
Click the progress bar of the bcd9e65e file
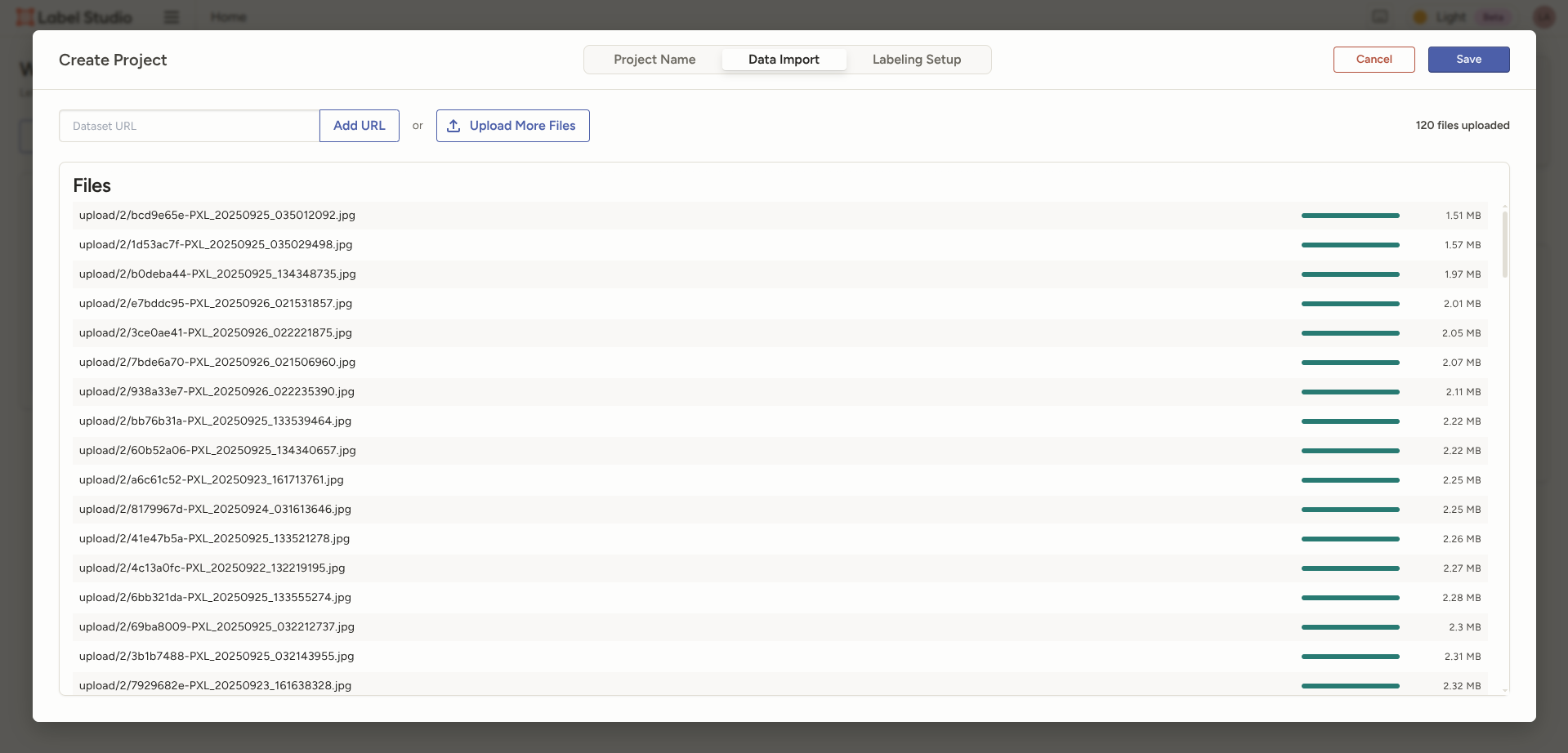1351,215
